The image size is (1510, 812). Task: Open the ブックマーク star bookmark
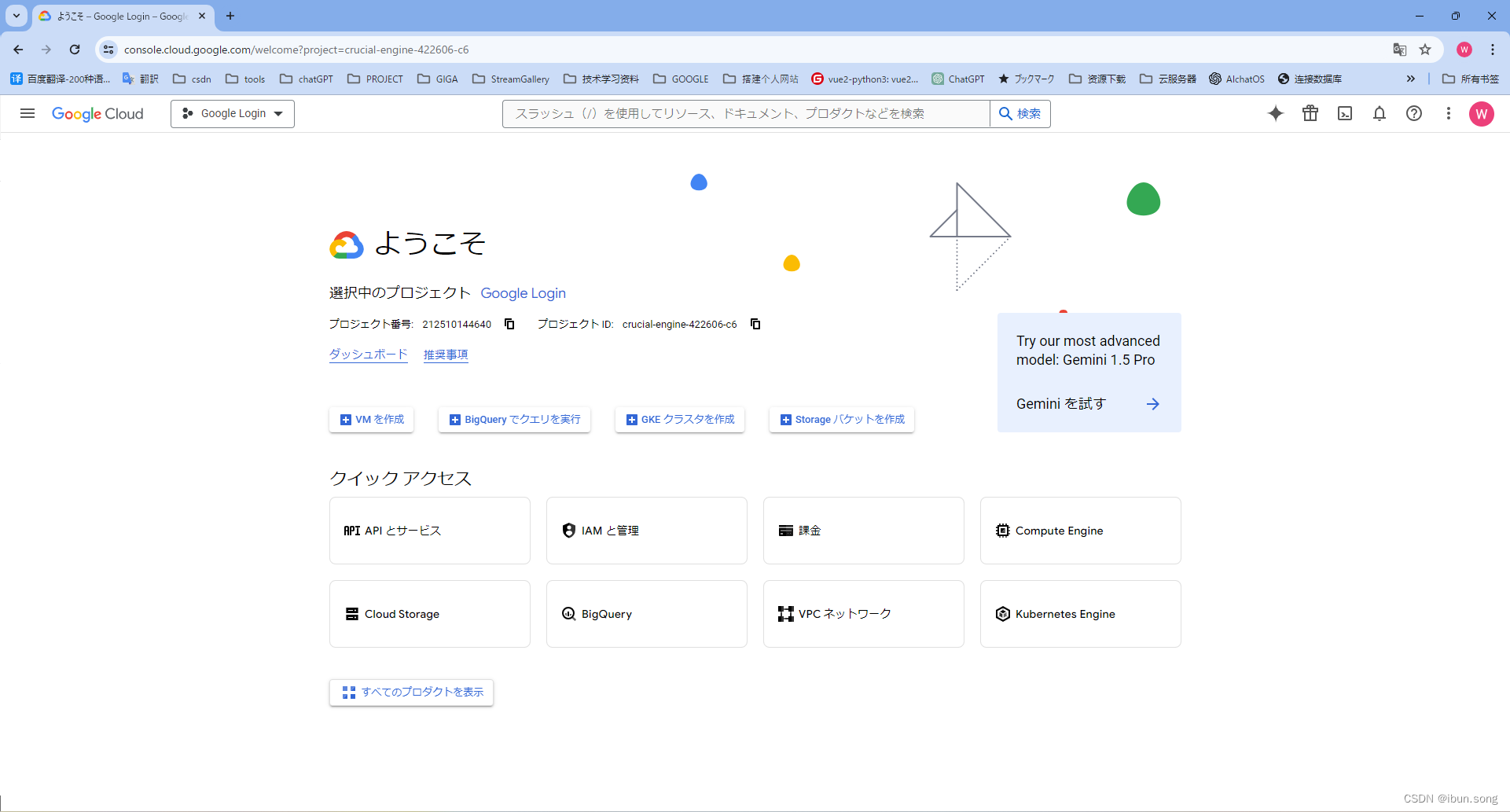tap(1027, 79)
